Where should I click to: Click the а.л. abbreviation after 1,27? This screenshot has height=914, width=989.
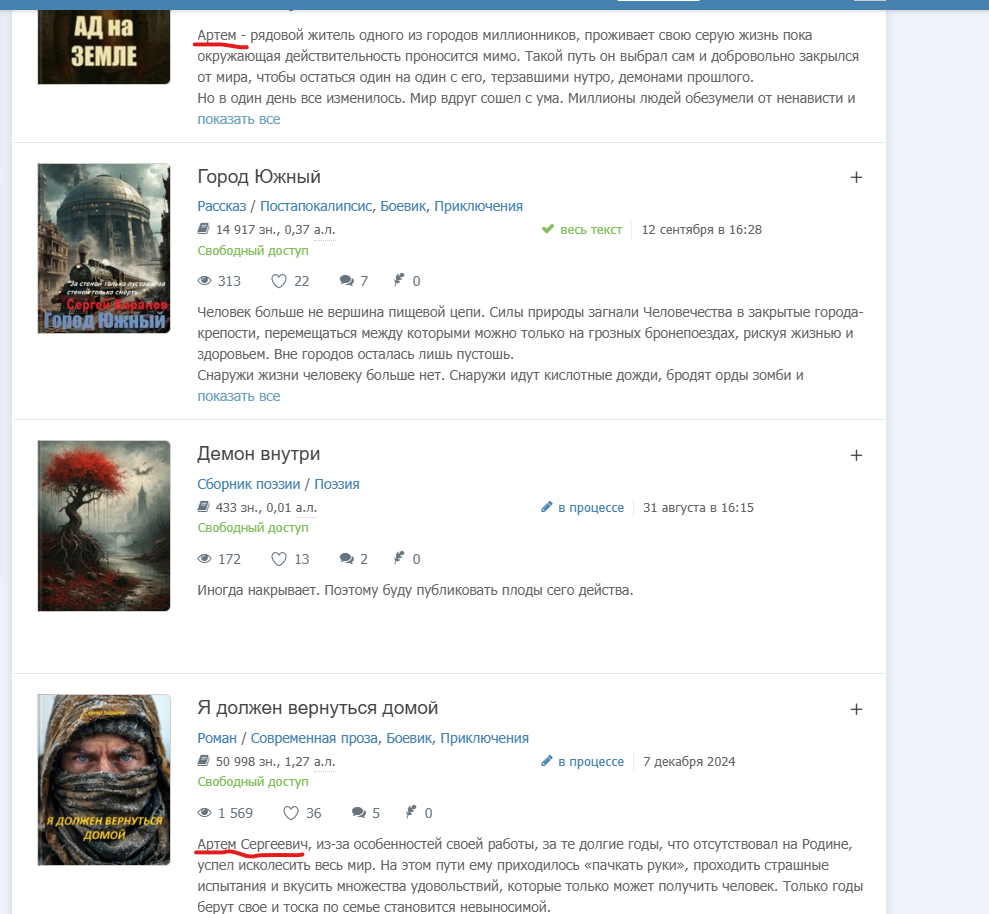[x=325, y=762]
